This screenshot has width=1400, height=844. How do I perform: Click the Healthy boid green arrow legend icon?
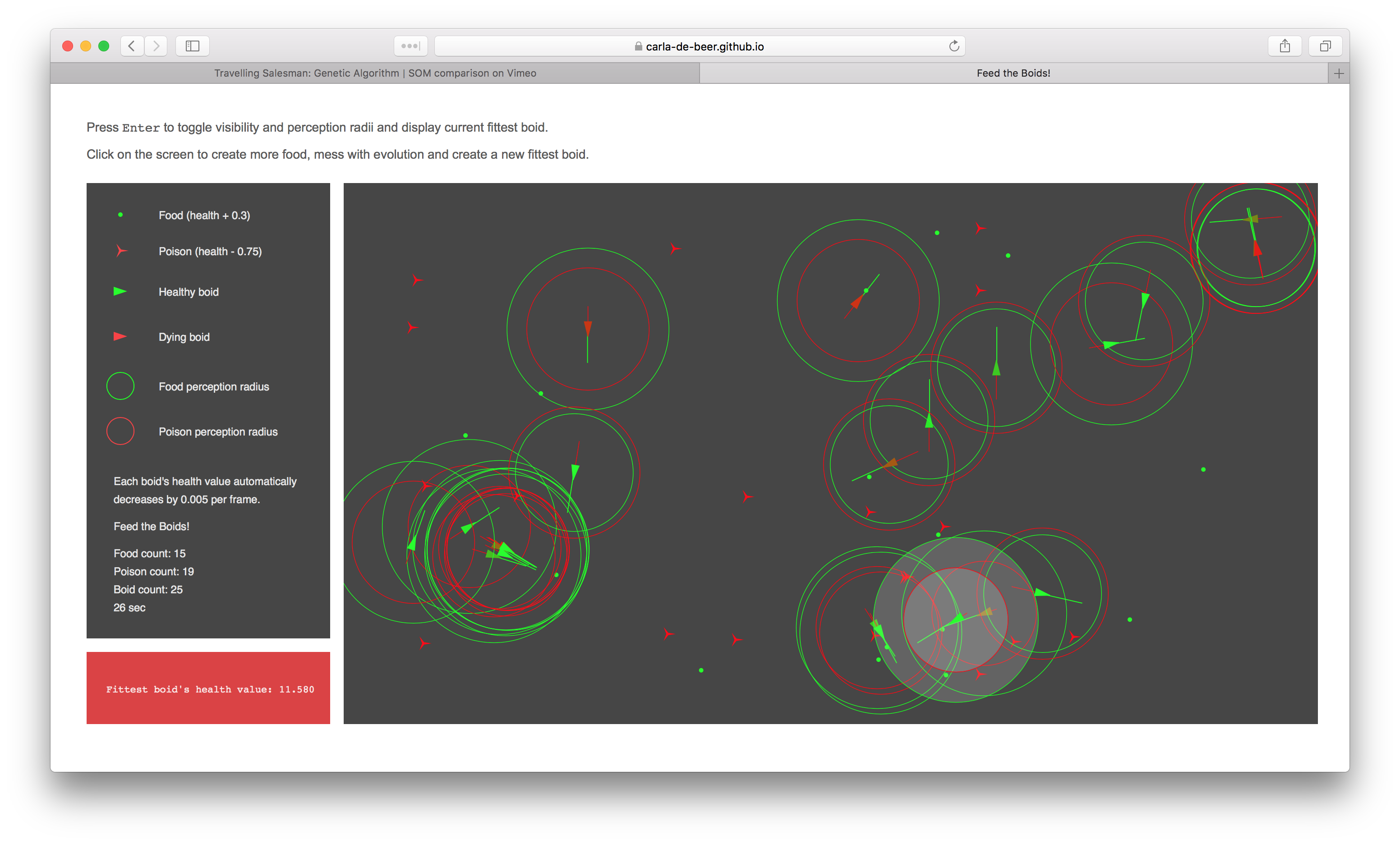(120, 291)
